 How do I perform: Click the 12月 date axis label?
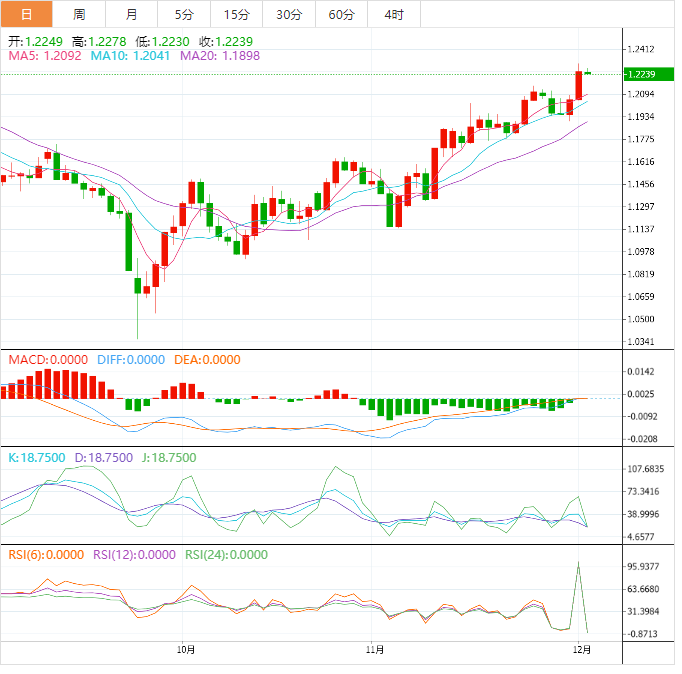pyautogui.click(x=581, y=648)
